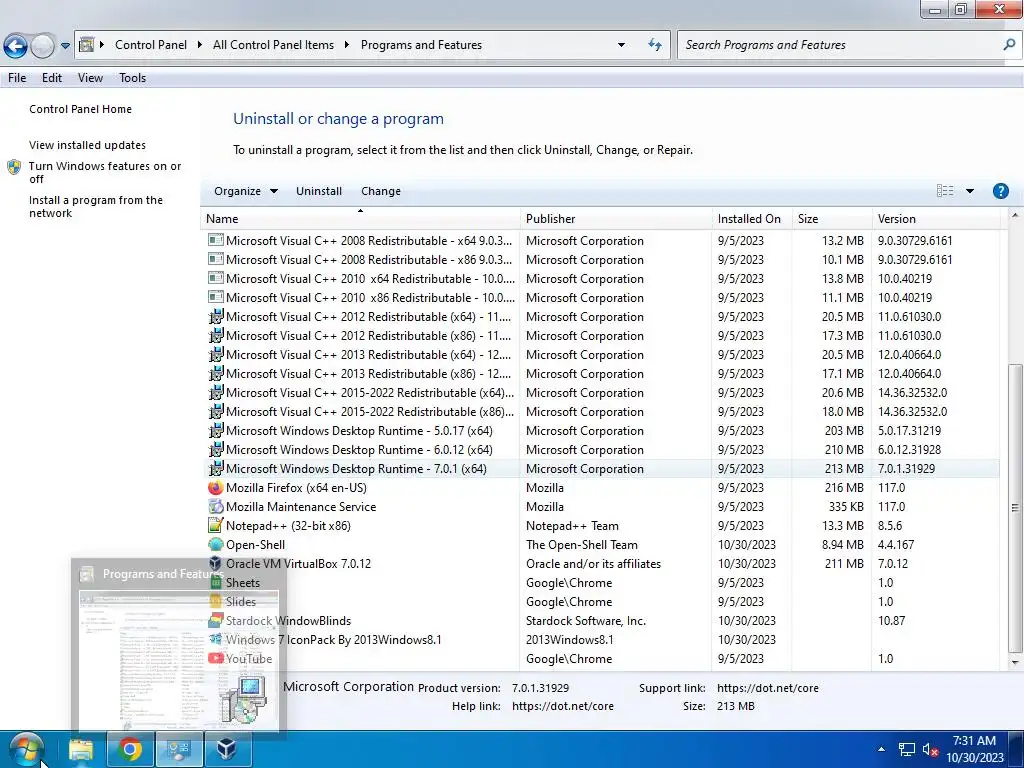Open VirtualBox from taskbar
This screenshot has width=1024, height=768.
[x=227, y=750]
